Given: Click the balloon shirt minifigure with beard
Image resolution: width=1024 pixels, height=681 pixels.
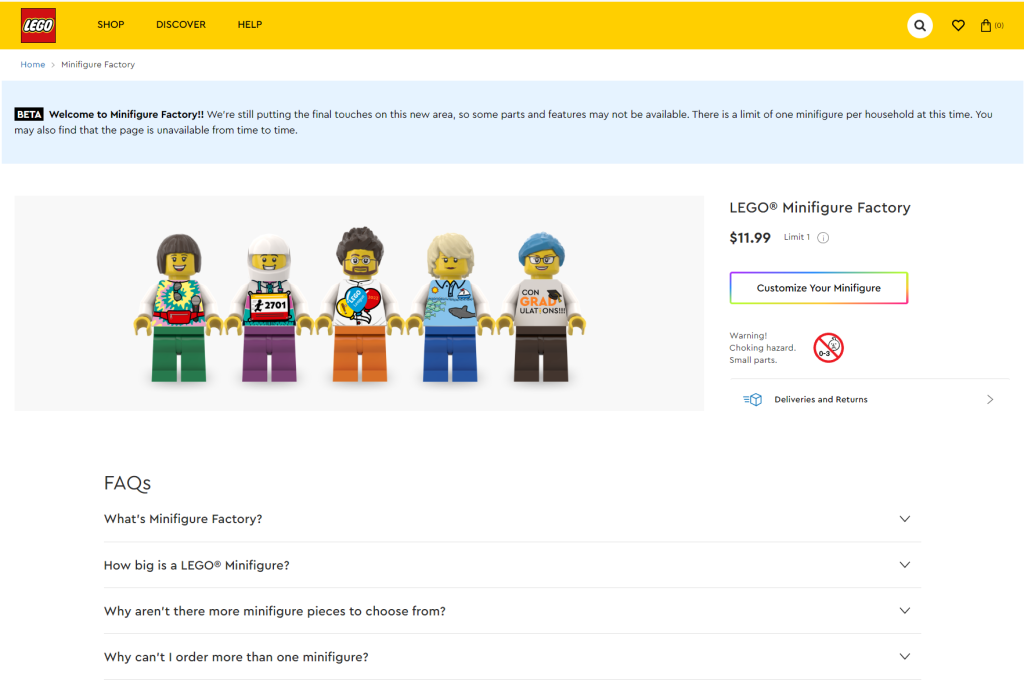Looking at the screenshot, I should (360, 304).
